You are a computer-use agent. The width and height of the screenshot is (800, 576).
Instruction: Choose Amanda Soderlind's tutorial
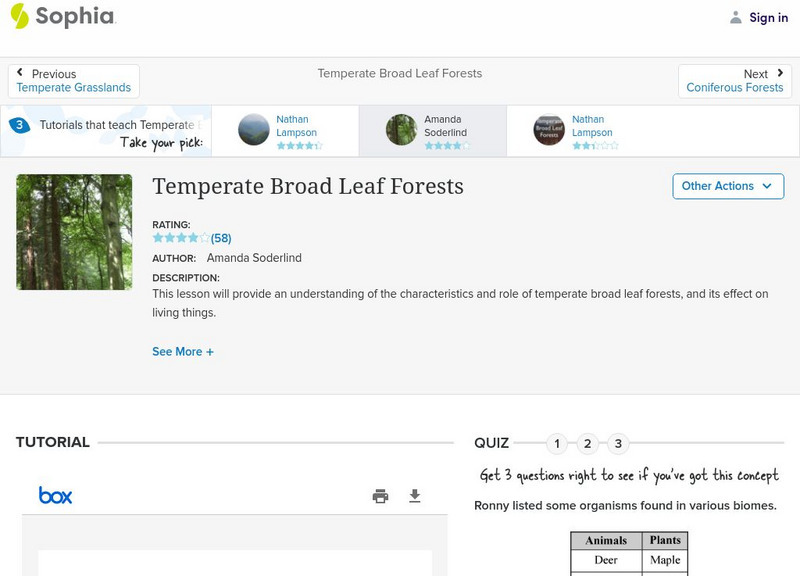coord(432,130)
